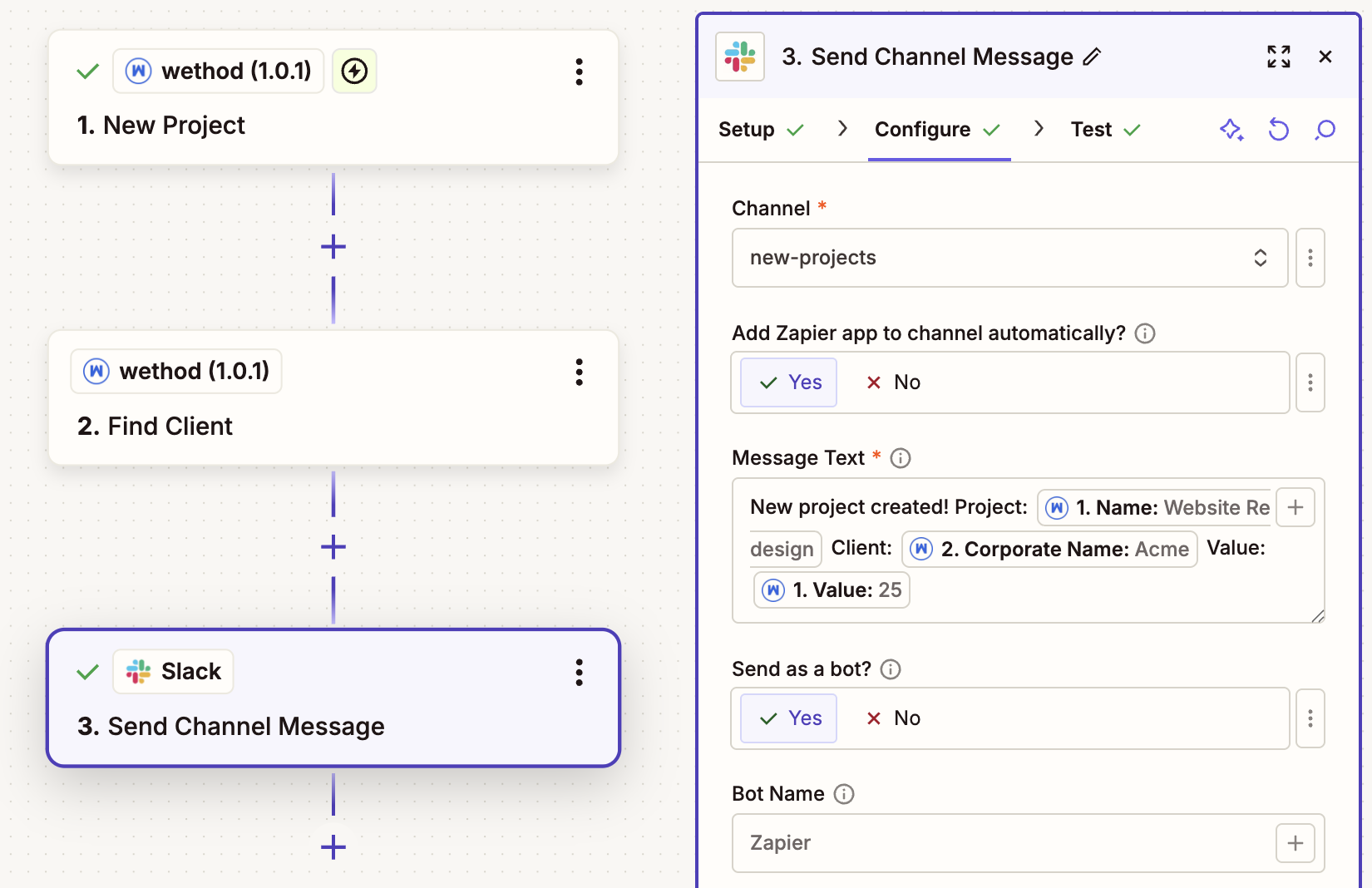Viewport: 1372px width, 888px height.
Task: Click the undo arrow icon
Action: (x=1278, y=130)
